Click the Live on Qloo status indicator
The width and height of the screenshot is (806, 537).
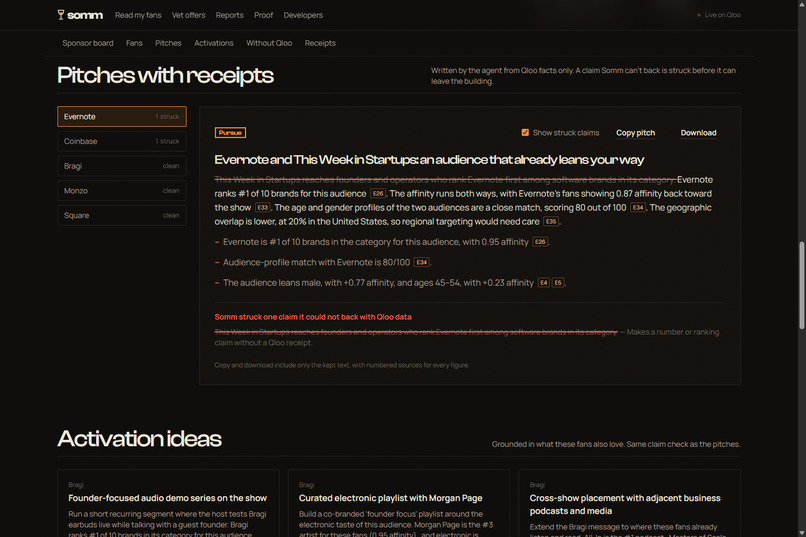(x=719, y=15)
